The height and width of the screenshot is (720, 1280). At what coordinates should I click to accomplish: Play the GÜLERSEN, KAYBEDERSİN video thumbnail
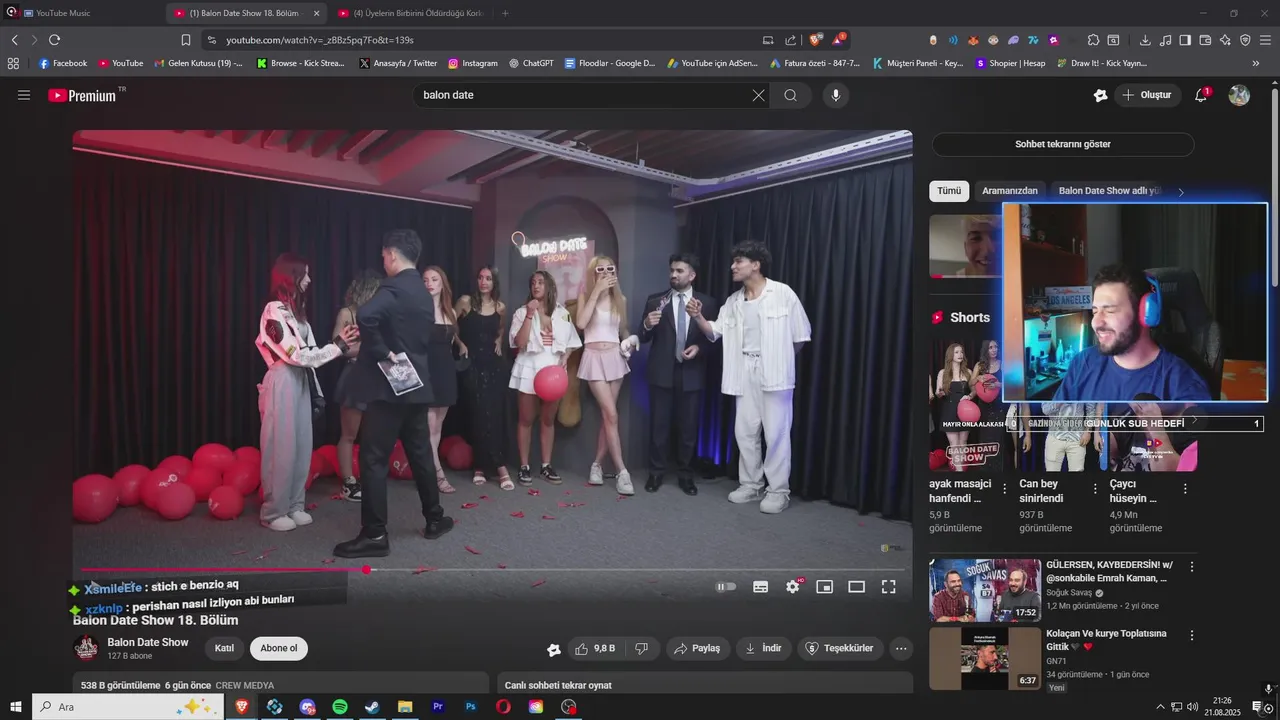pos(985,590)
